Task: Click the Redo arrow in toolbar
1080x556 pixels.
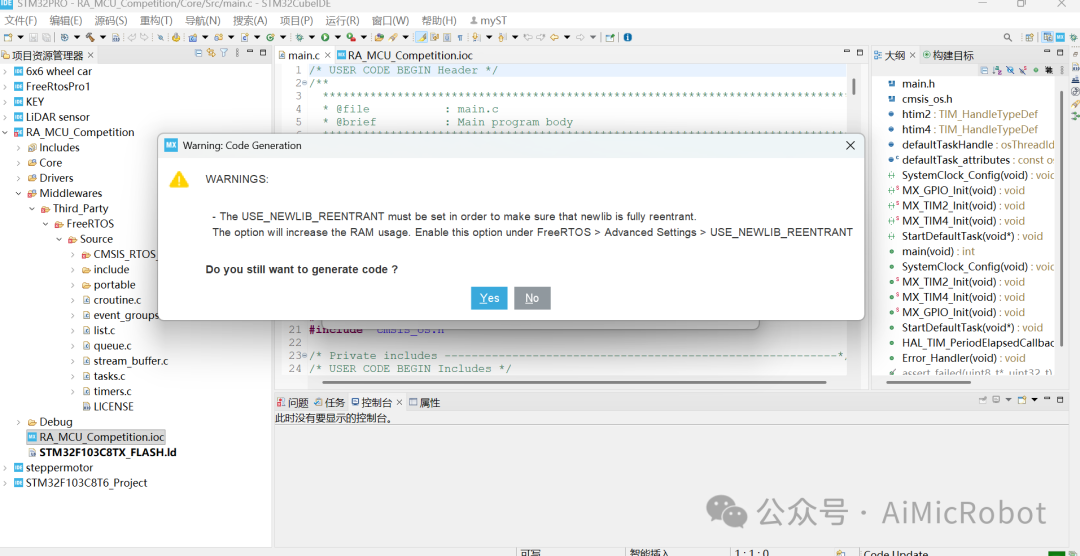Action: (144, 37)
